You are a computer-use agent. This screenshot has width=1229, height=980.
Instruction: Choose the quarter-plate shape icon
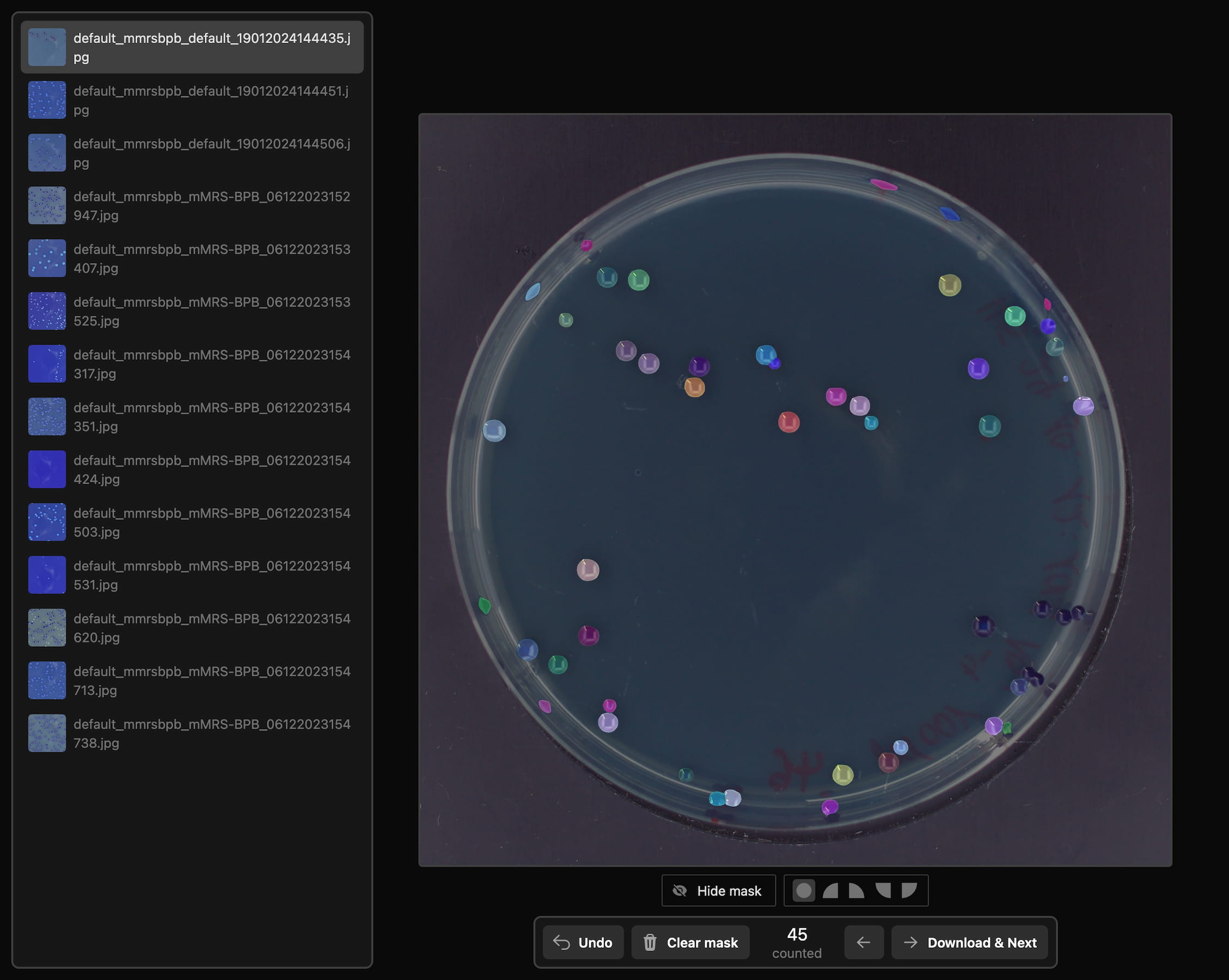[x=857, y=890]
